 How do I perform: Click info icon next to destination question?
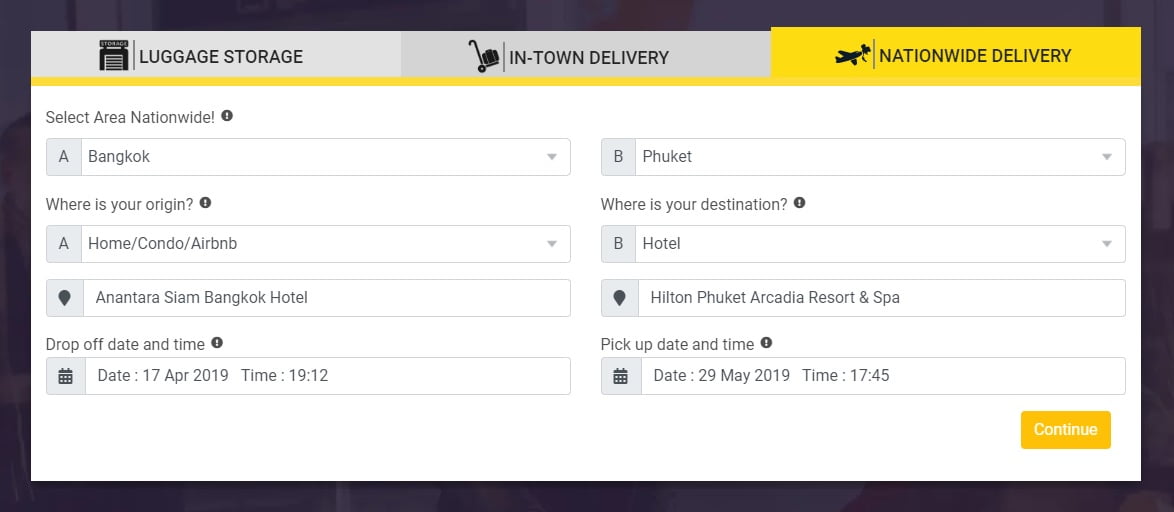[799, 203]
